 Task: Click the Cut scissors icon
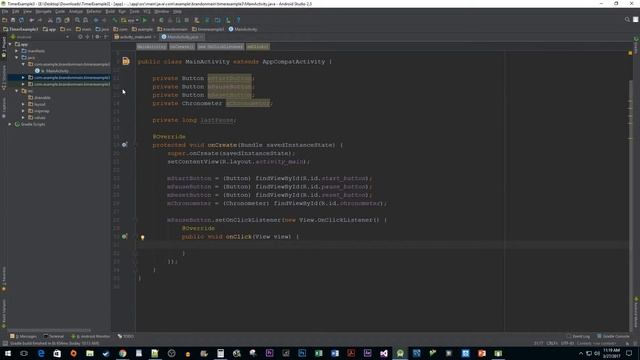(x=50, y=20)
